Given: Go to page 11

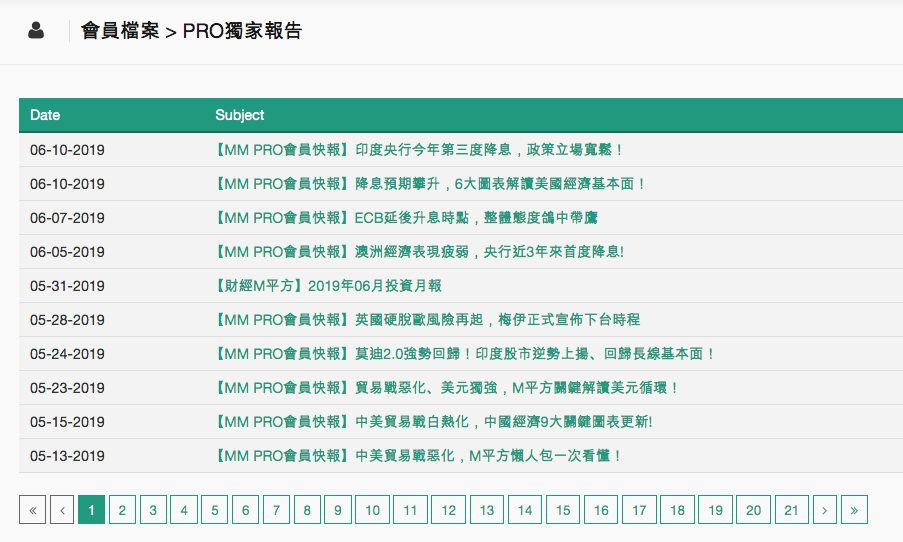Looking at the screenshot, I should pos(410,510).
